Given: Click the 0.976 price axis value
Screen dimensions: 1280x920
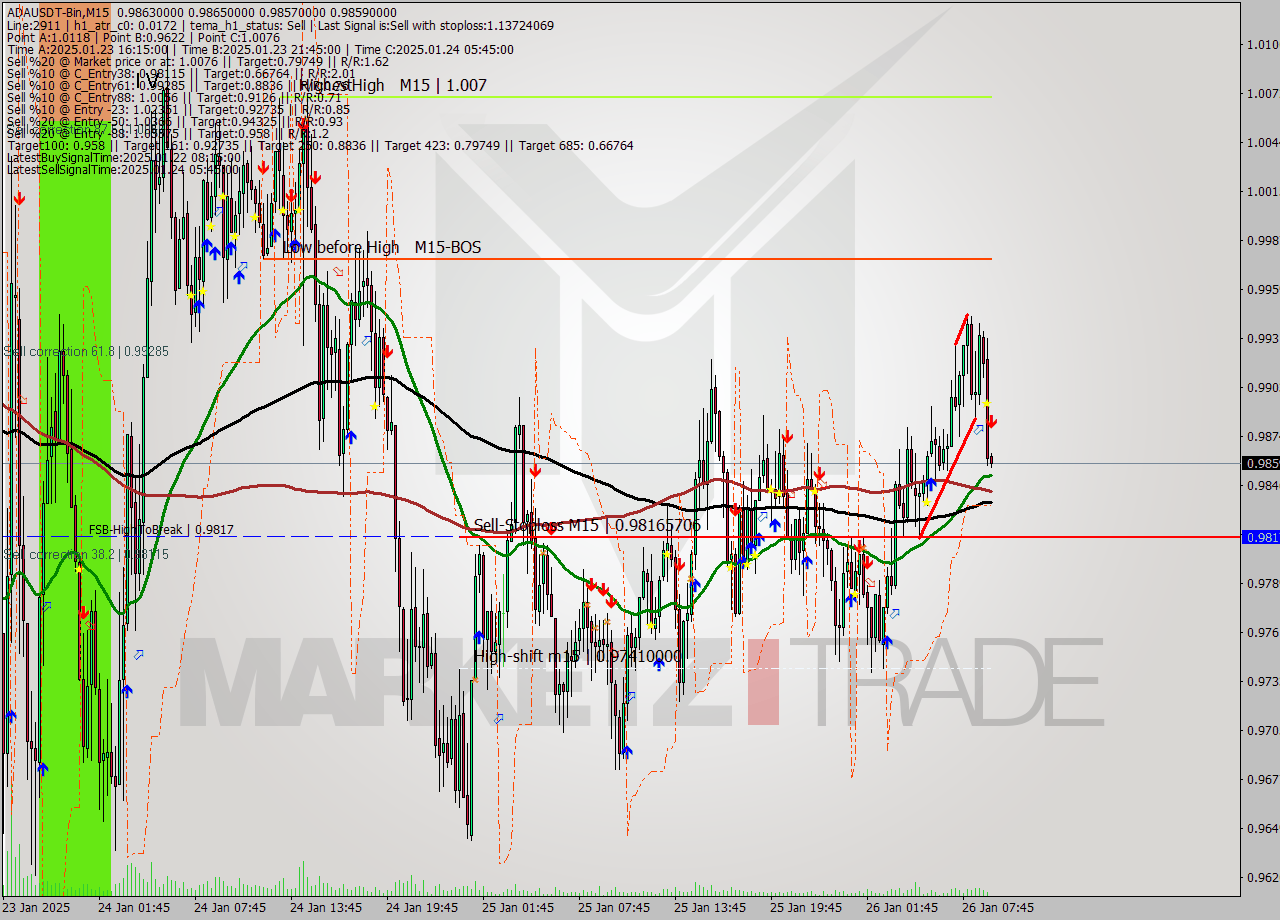Looking at the screenshot, I should (x=1262, y=632).
